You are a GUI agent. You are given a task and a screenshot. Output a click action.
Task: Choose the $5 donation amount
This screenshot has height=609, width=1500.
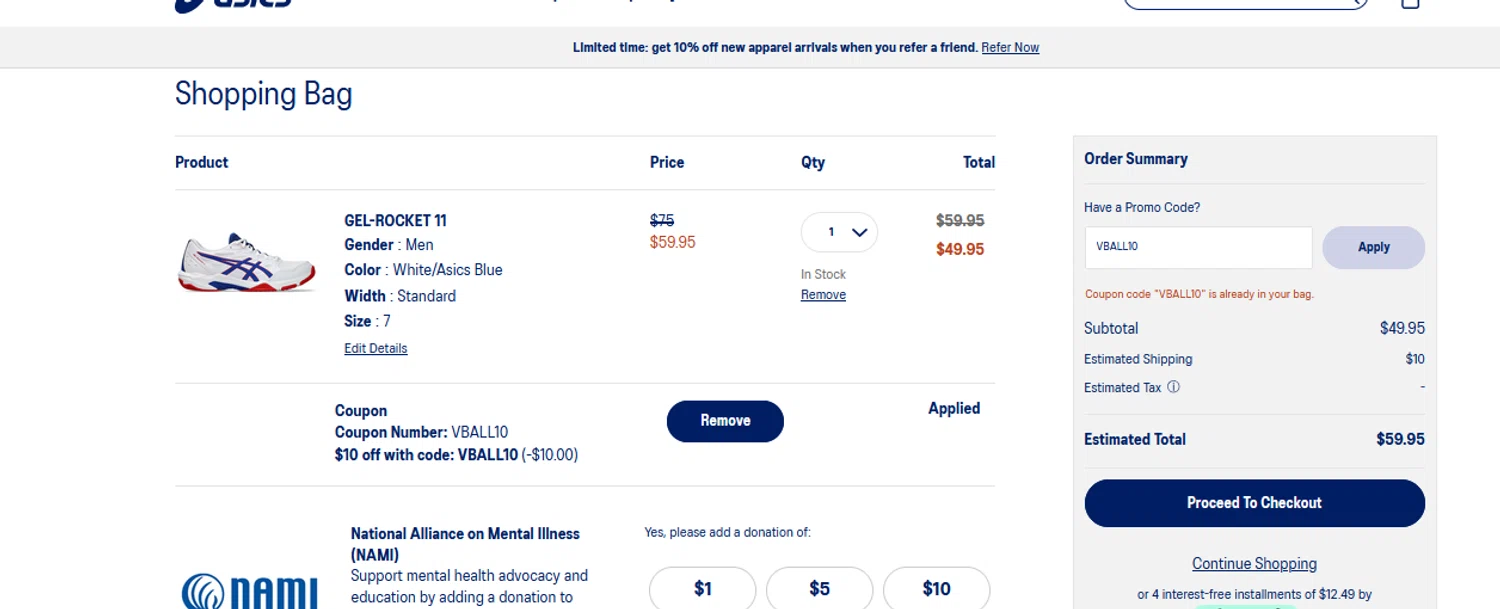point(819,589)
